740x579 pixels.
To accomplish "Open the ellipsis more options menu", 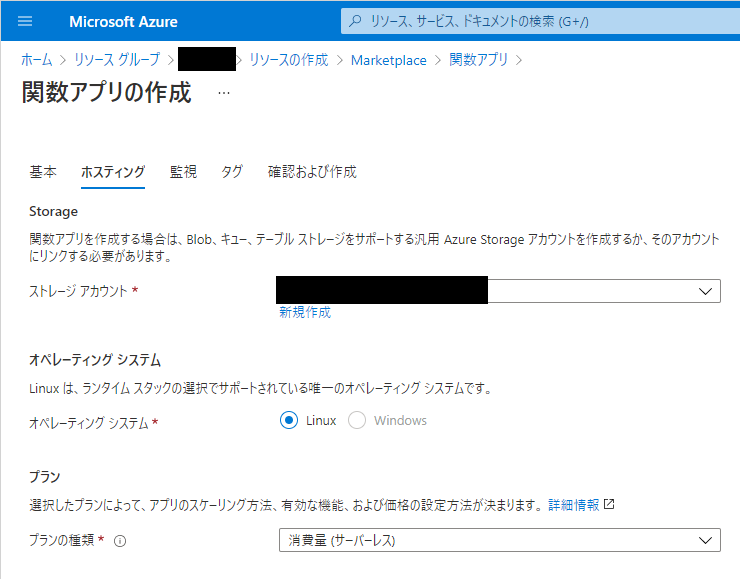I will click(x=224, y=93).
